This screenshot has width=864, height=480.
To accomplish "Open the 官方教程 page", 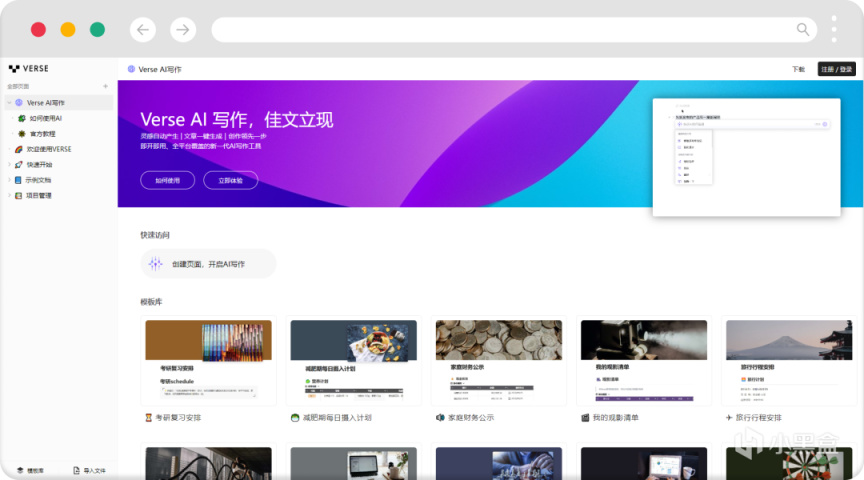I will coord(42,133).
